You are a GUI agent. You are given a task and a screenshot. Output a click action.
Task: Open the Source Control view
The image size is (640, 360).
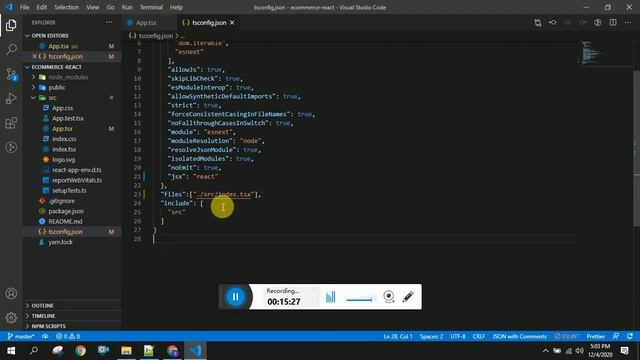(x=11, y=74)
